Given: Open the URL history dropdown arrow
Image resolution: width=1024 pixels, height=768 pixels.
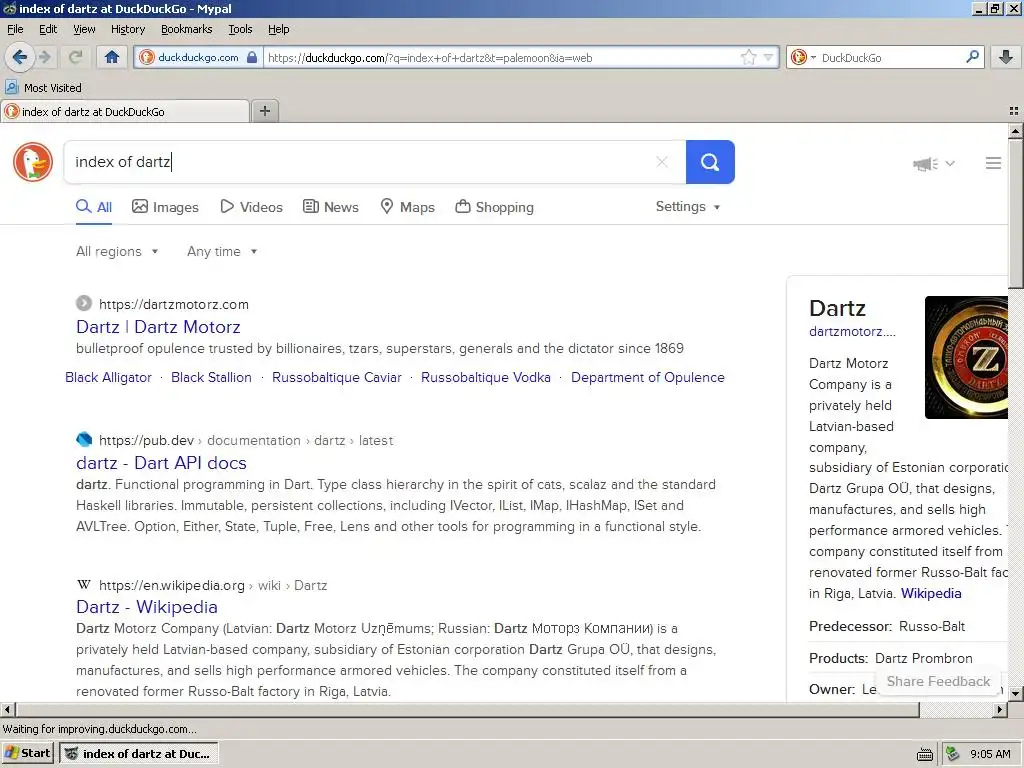Looking at the screenshot, I should pos(769,57).
